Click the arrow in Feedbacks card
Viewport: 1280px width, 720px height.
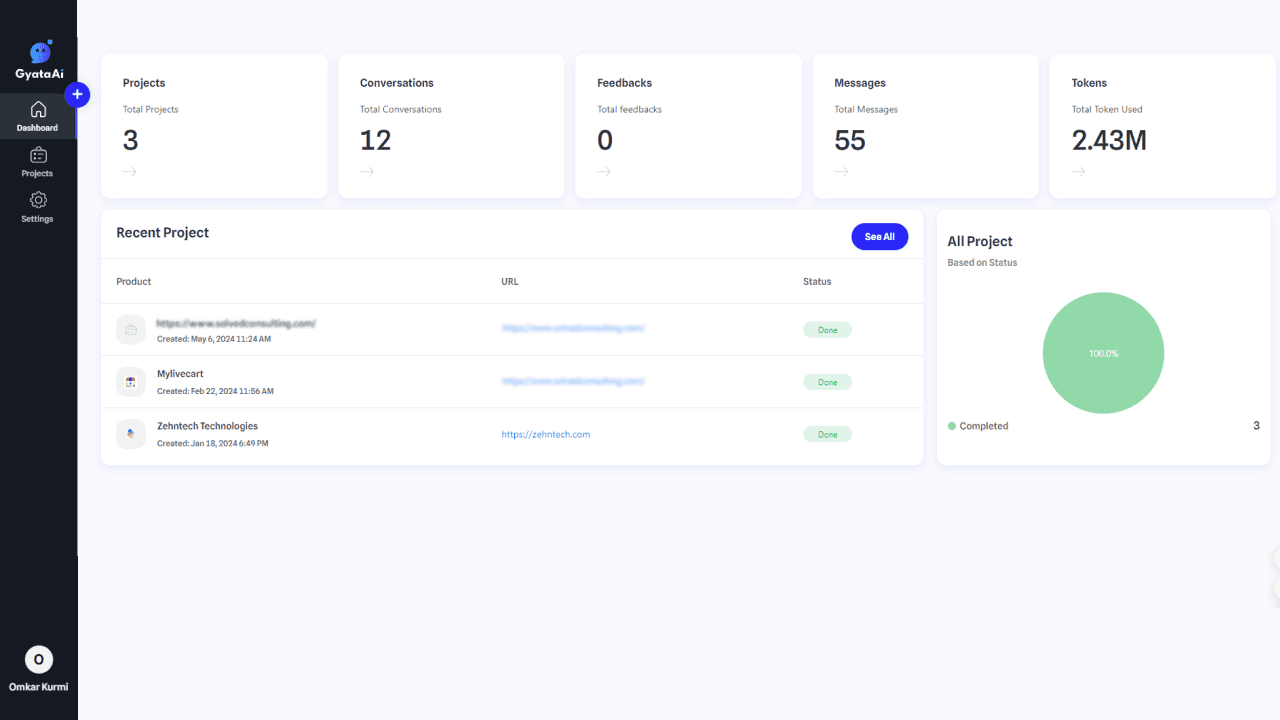pos(604,172)
